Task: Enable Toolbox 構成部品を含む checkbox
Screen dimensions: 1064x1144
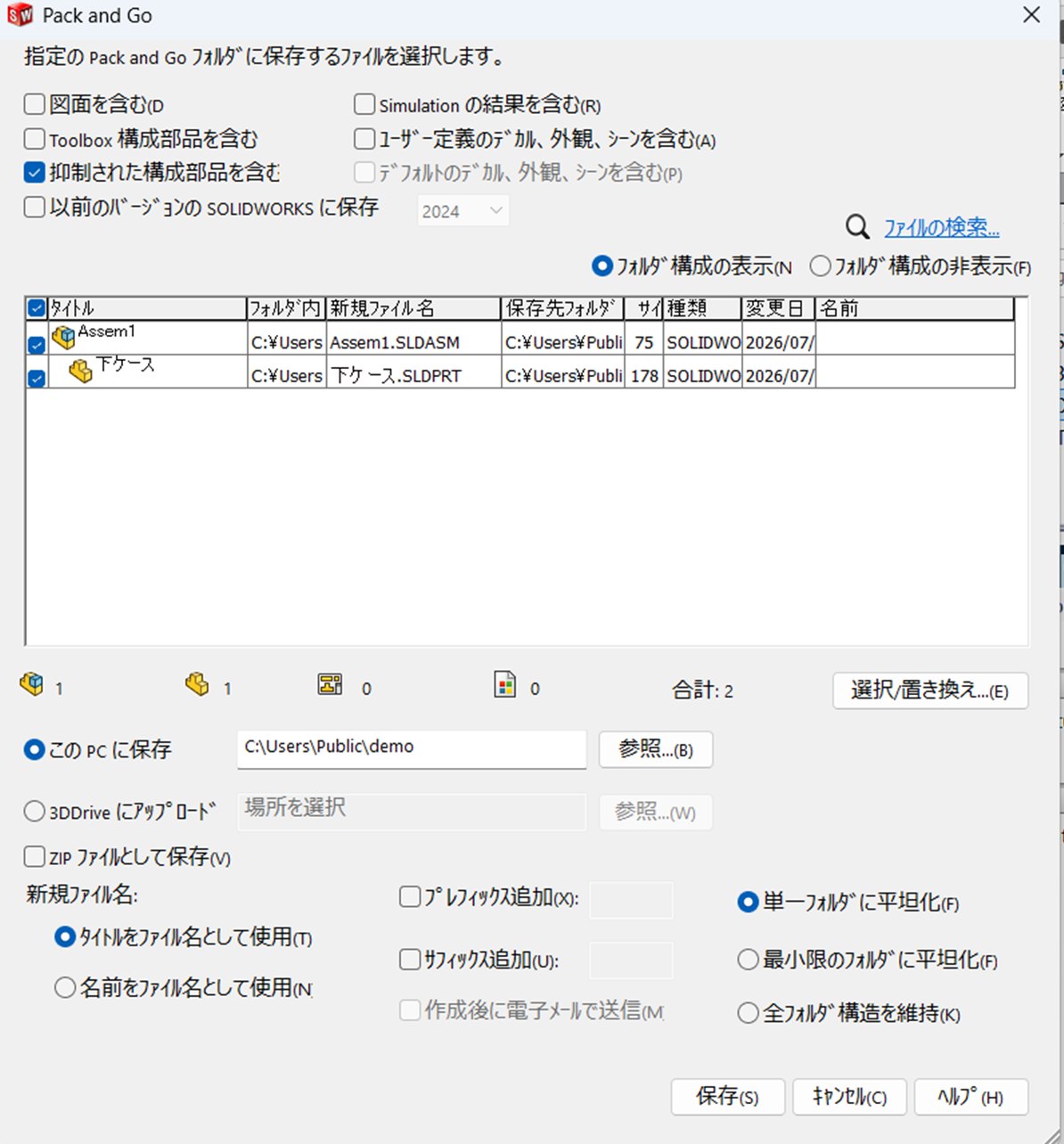Action: 34,139
